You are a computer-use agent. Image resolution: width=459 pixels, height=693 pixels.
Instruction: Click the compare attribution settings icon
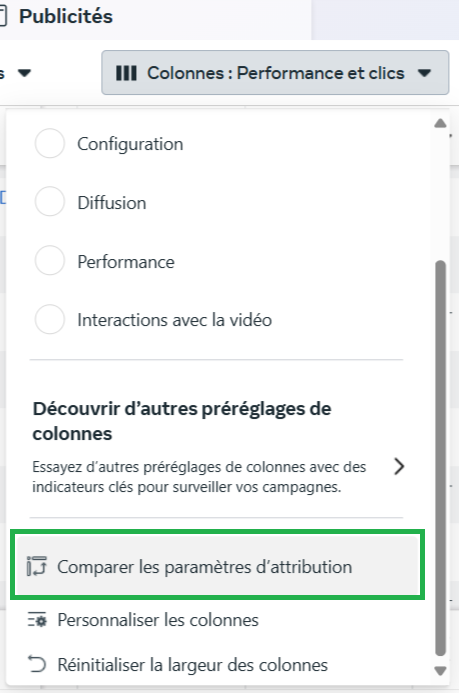pos(37,566)
